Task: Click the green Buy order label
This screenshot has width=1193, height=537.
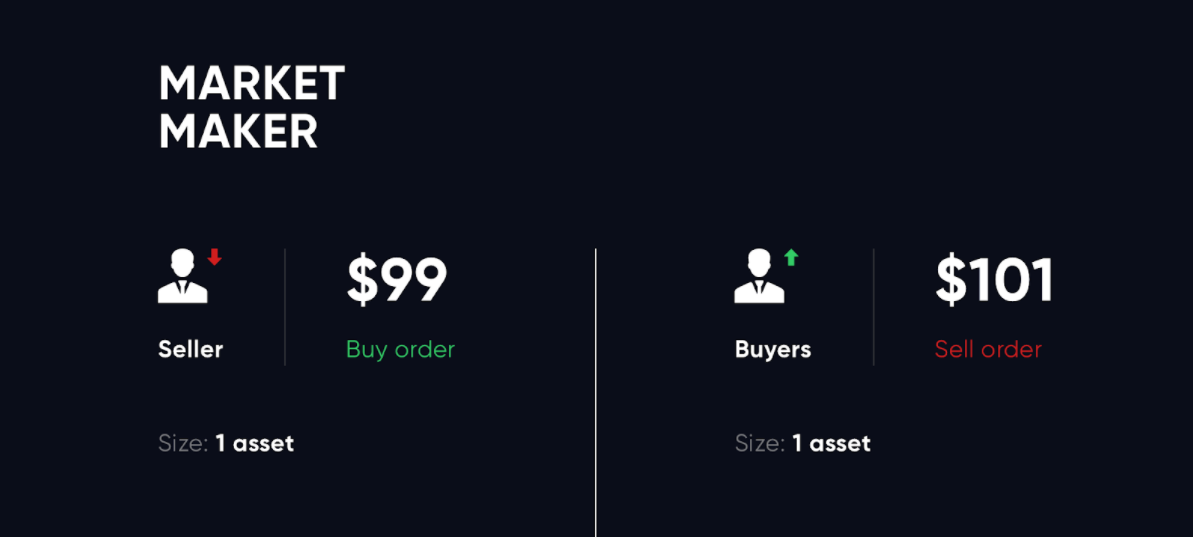Action: tap(400, 349)
